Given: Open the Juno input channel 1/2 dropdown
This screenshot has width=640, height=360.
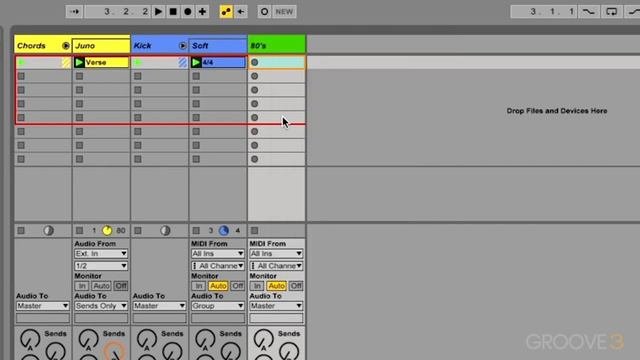Looking at the screenshot, I should (101, 266).
